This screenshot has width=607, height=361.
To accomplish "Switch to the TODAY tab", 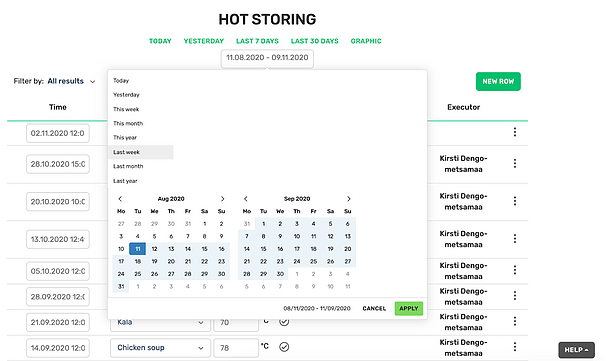I will [x=160, y=41].
